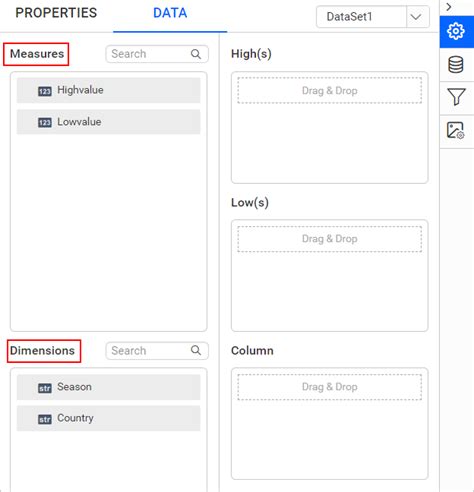Click the Low(s) section label
This screenshot has height=492, width=474.
tap(250, 202)
